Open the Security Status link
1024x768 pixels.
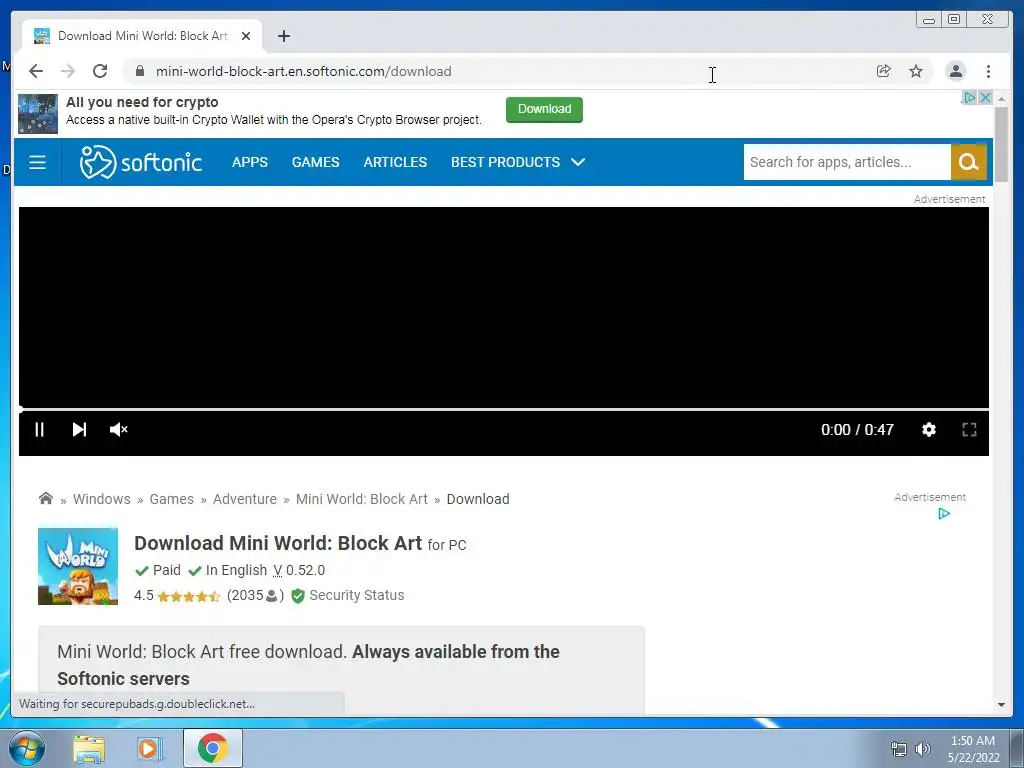coord(357,595)
